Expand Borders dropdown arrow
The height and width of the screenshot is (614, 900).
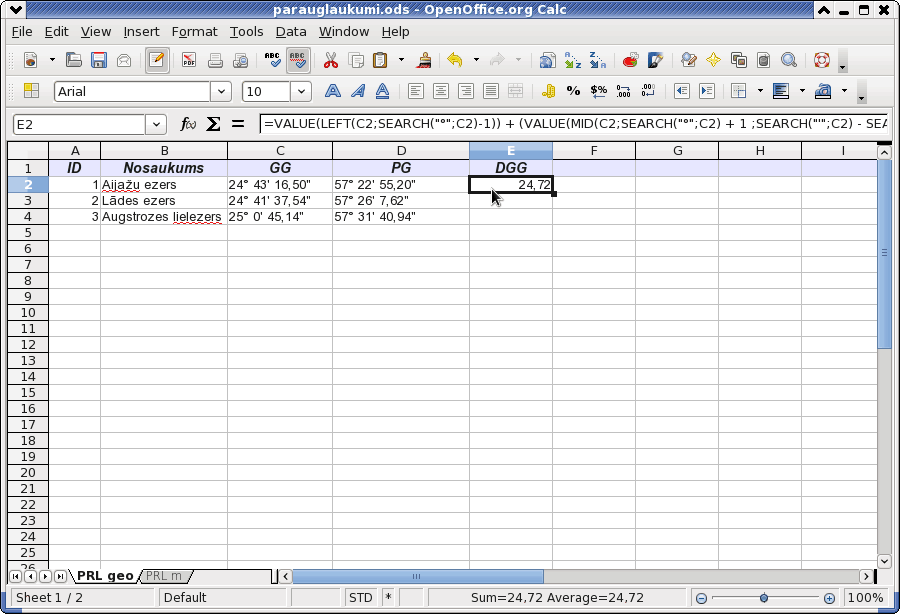coord(761,91)
